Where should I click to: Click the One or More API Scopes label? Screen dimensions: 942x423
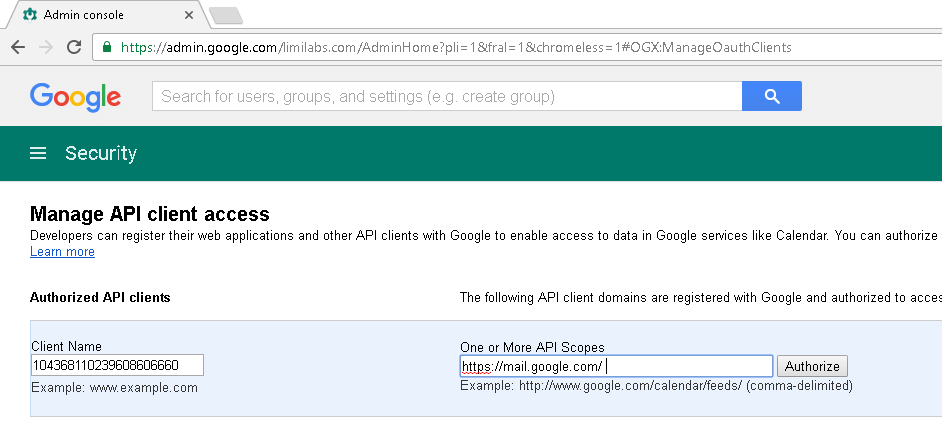click(532, 347)
